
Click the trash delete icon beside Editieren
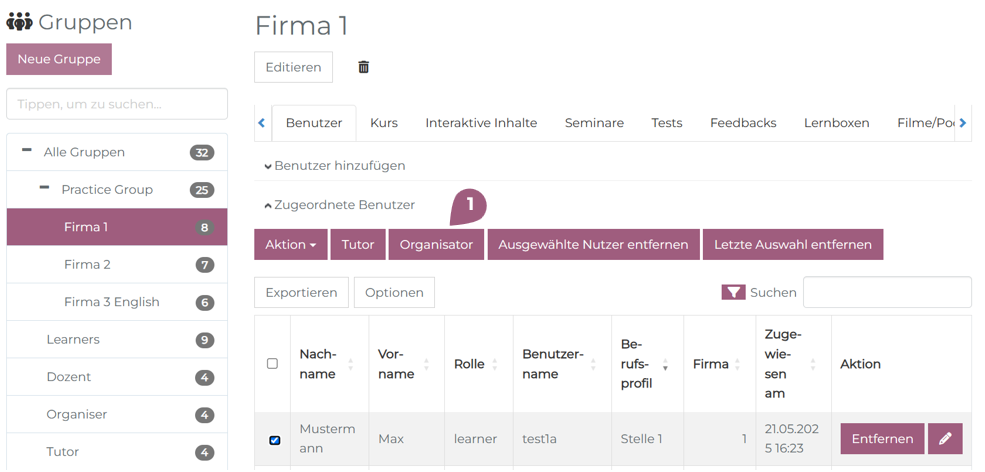coord(363,67)
